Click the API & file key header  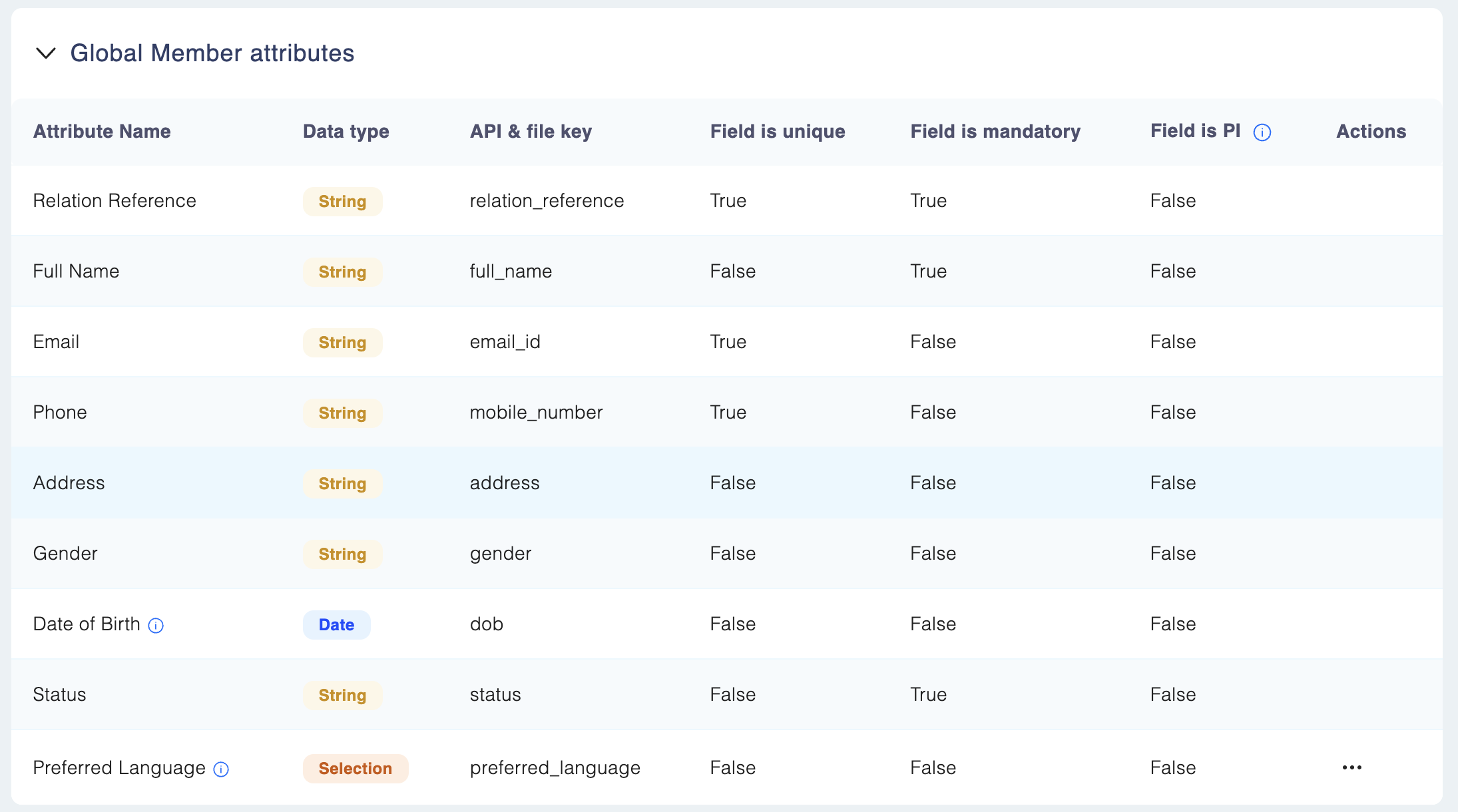point(531,132)
